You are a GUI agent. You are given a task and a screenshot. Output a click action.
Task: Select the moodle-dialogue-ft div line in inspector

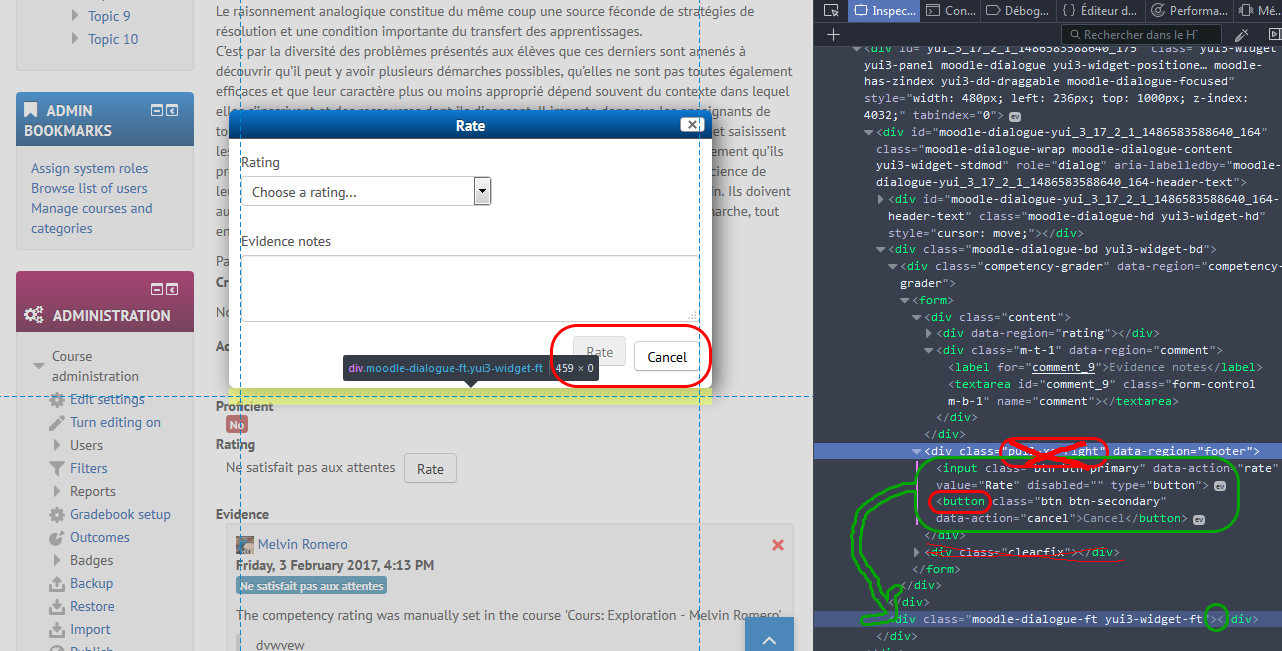pyautogui.click(x=1047, y=620)
